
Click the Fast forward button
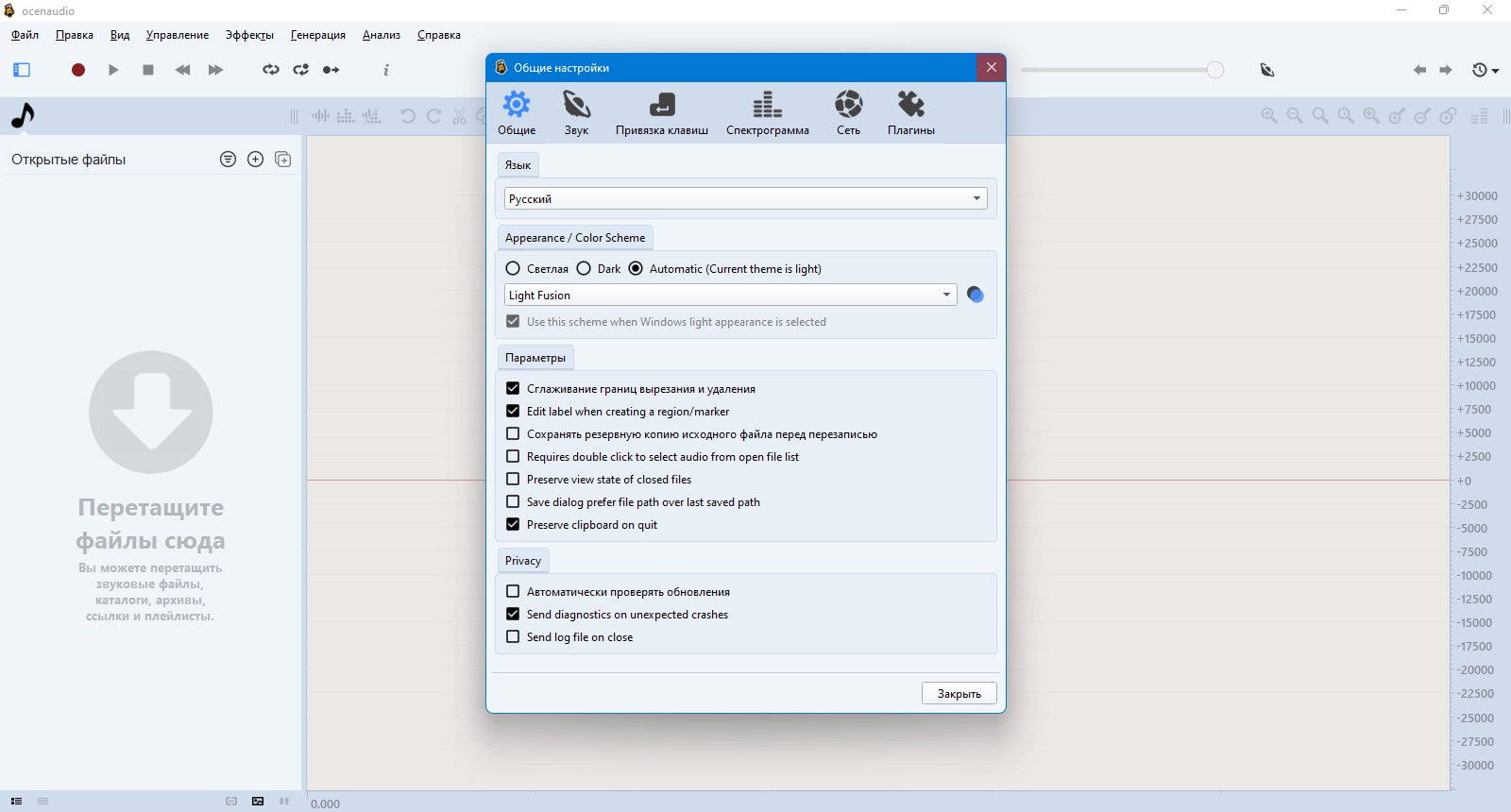(x=215, y=70)
